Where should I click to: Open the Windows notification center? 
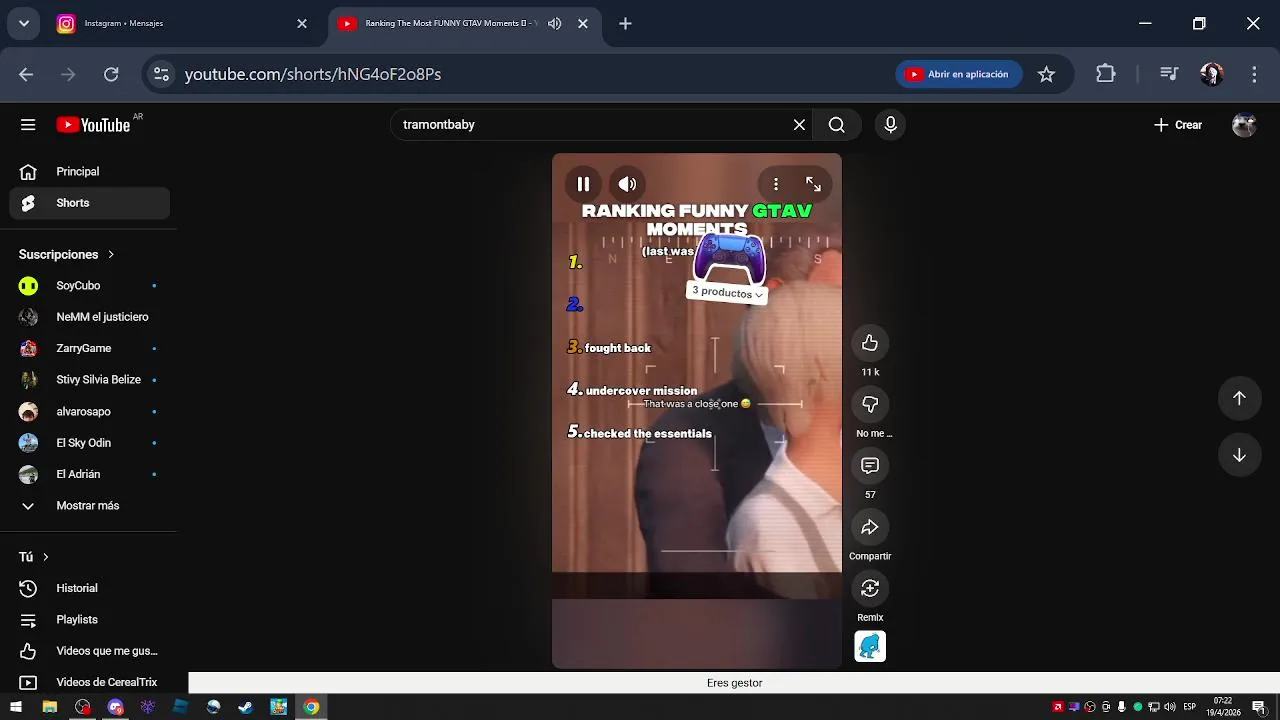coord(1258,707)
